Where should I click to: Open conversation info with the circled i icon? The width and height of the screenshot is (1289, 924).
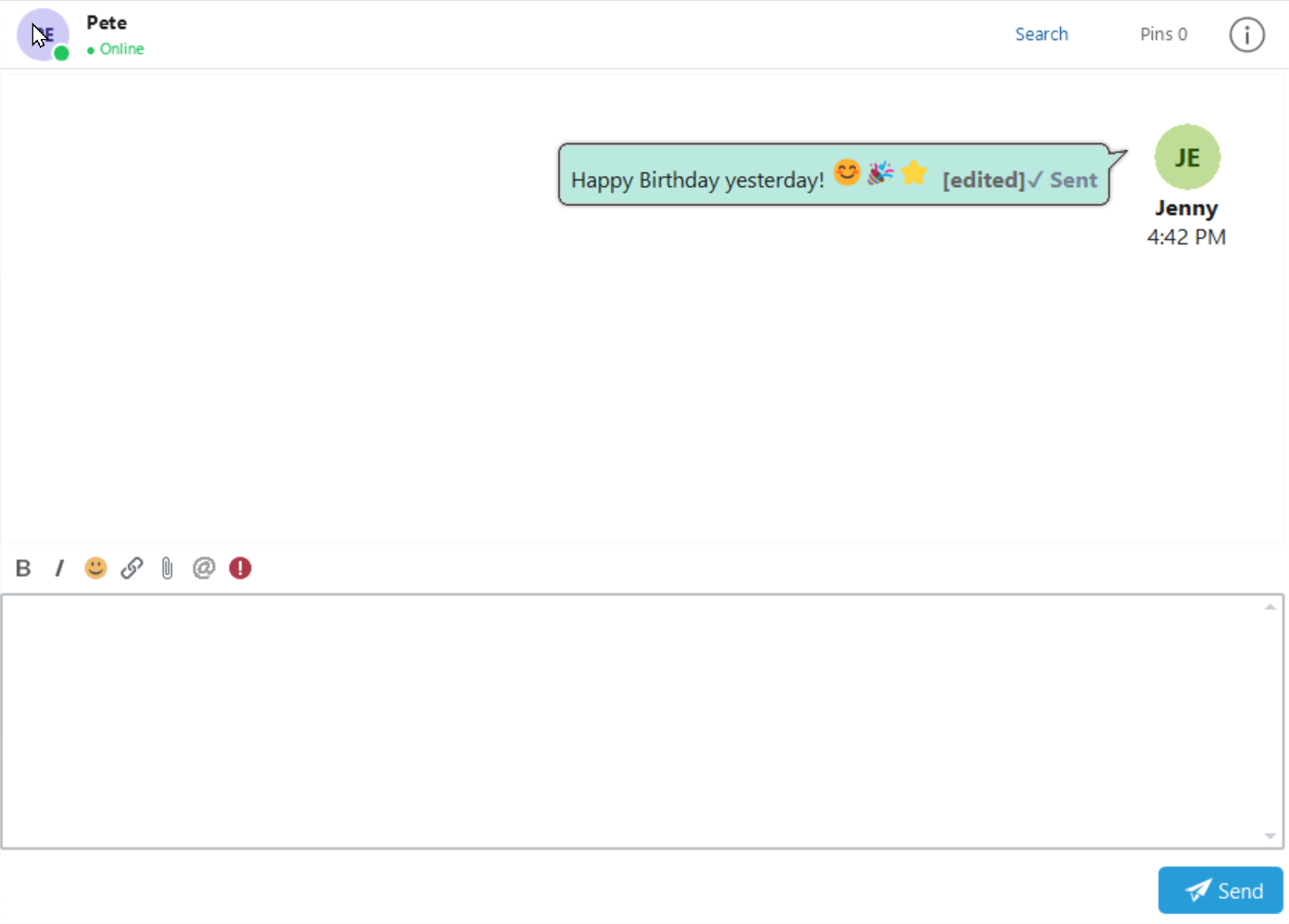(1246, 34)
